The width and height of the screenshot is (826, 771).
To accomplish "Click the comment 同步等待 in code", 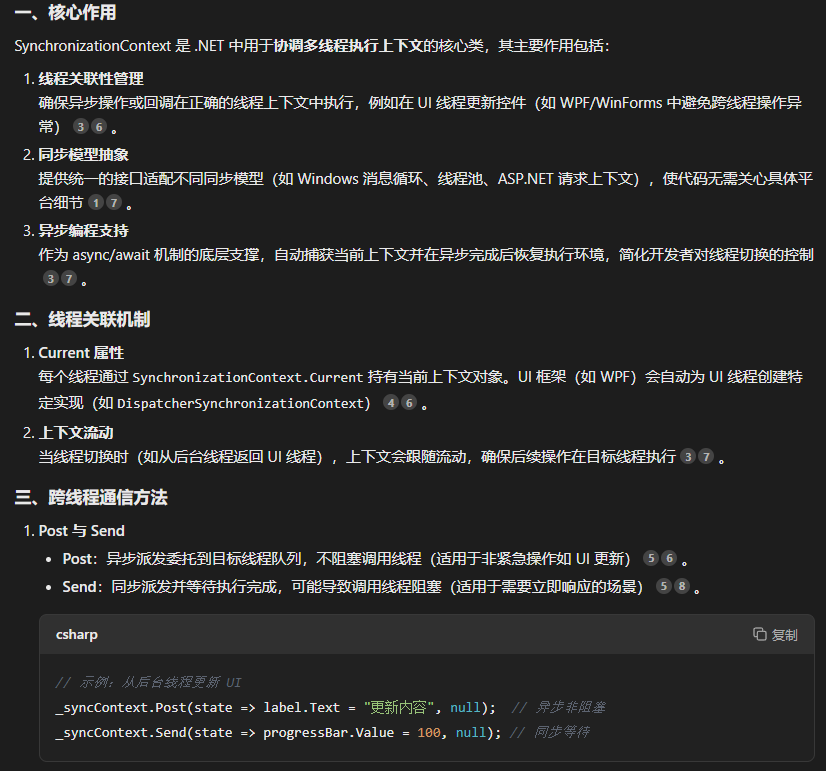I will [550, 733].
